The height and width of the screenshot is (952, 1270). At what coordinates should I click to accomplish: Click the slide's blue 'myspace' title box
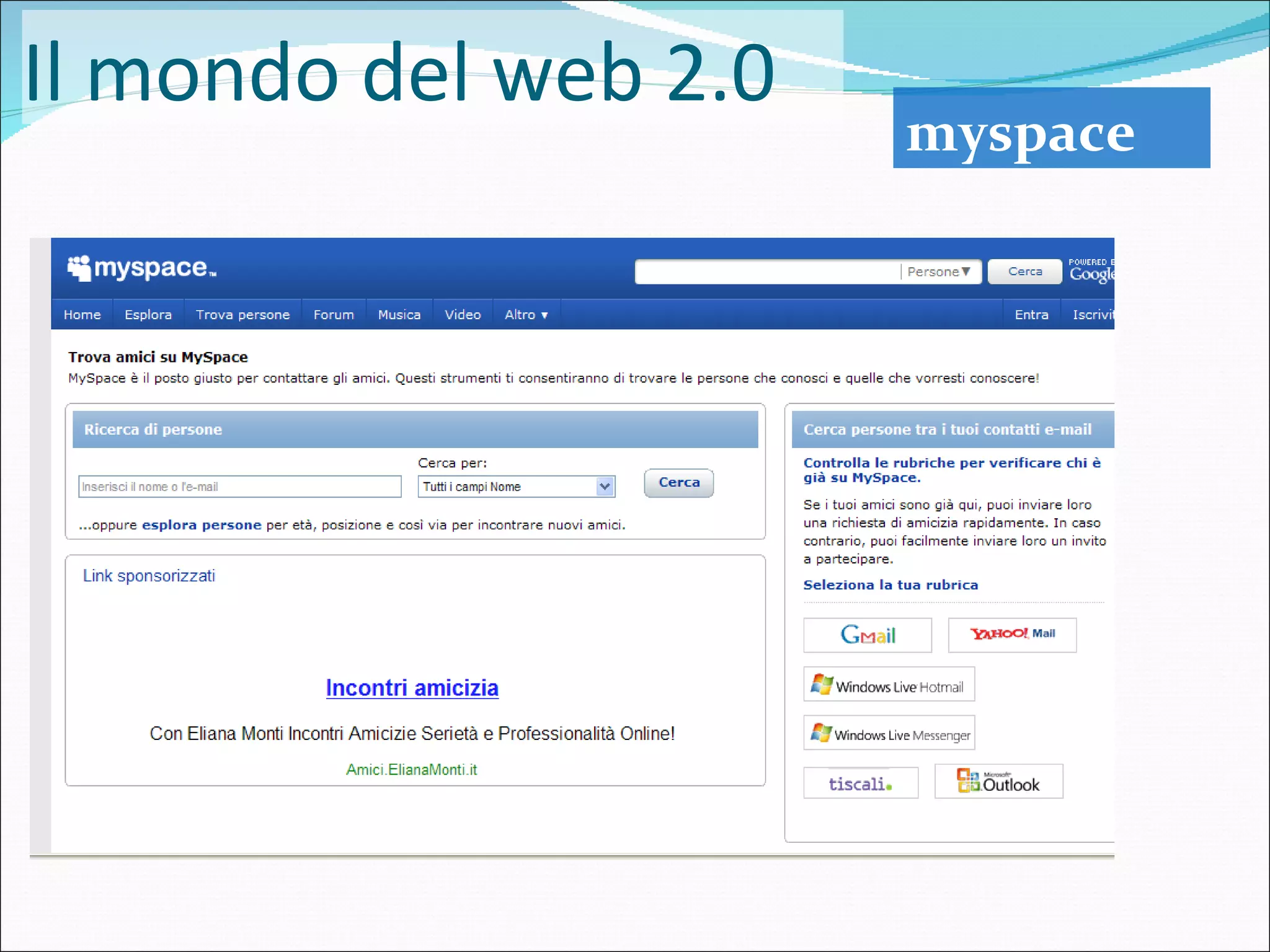point(1051,128)
